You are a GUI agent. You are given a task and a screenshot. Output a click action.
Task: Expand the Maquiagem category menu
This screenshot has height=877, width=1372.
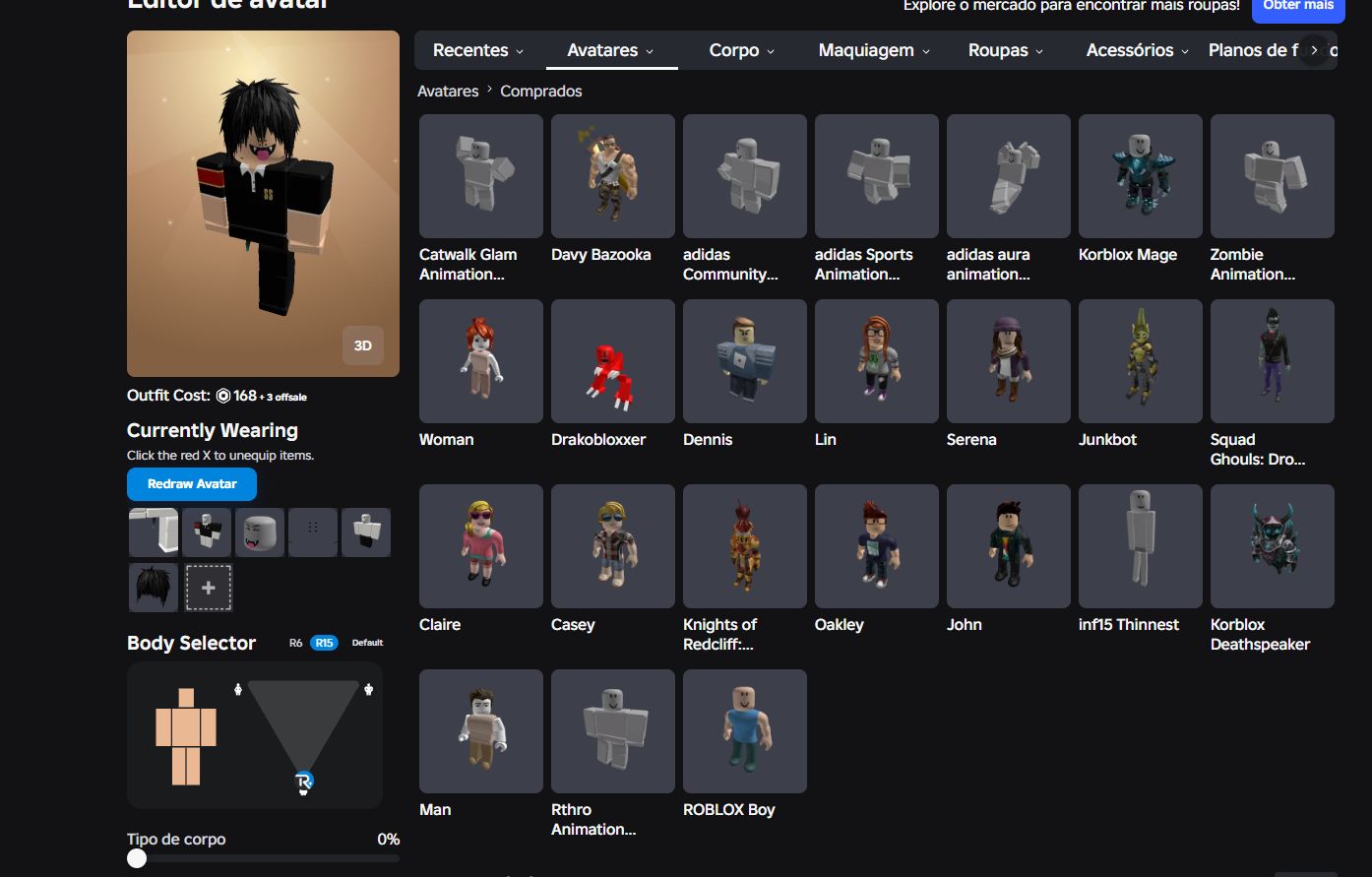coord(874,50)
